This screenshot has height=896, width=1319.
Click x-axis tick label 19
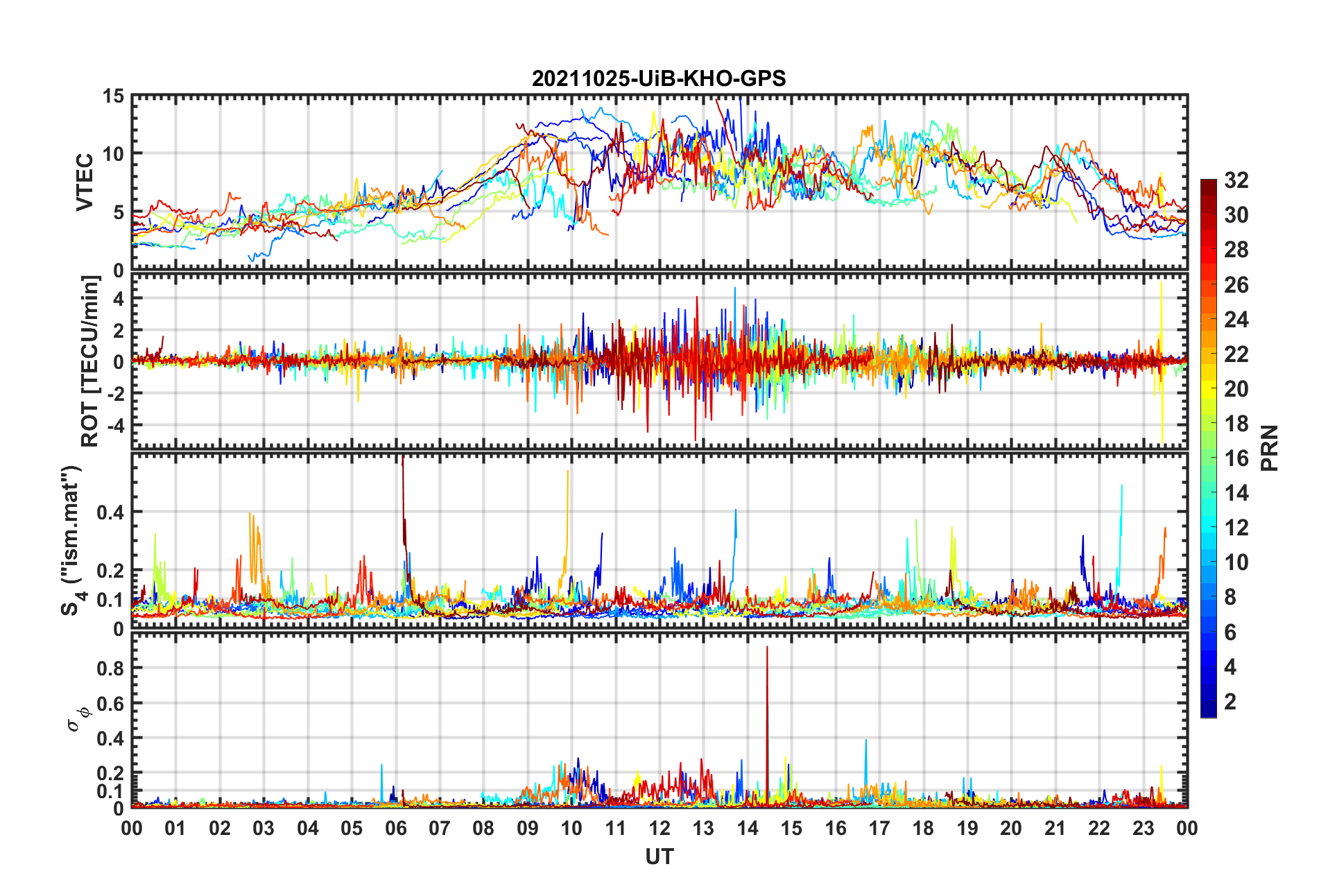click(967, 828)
